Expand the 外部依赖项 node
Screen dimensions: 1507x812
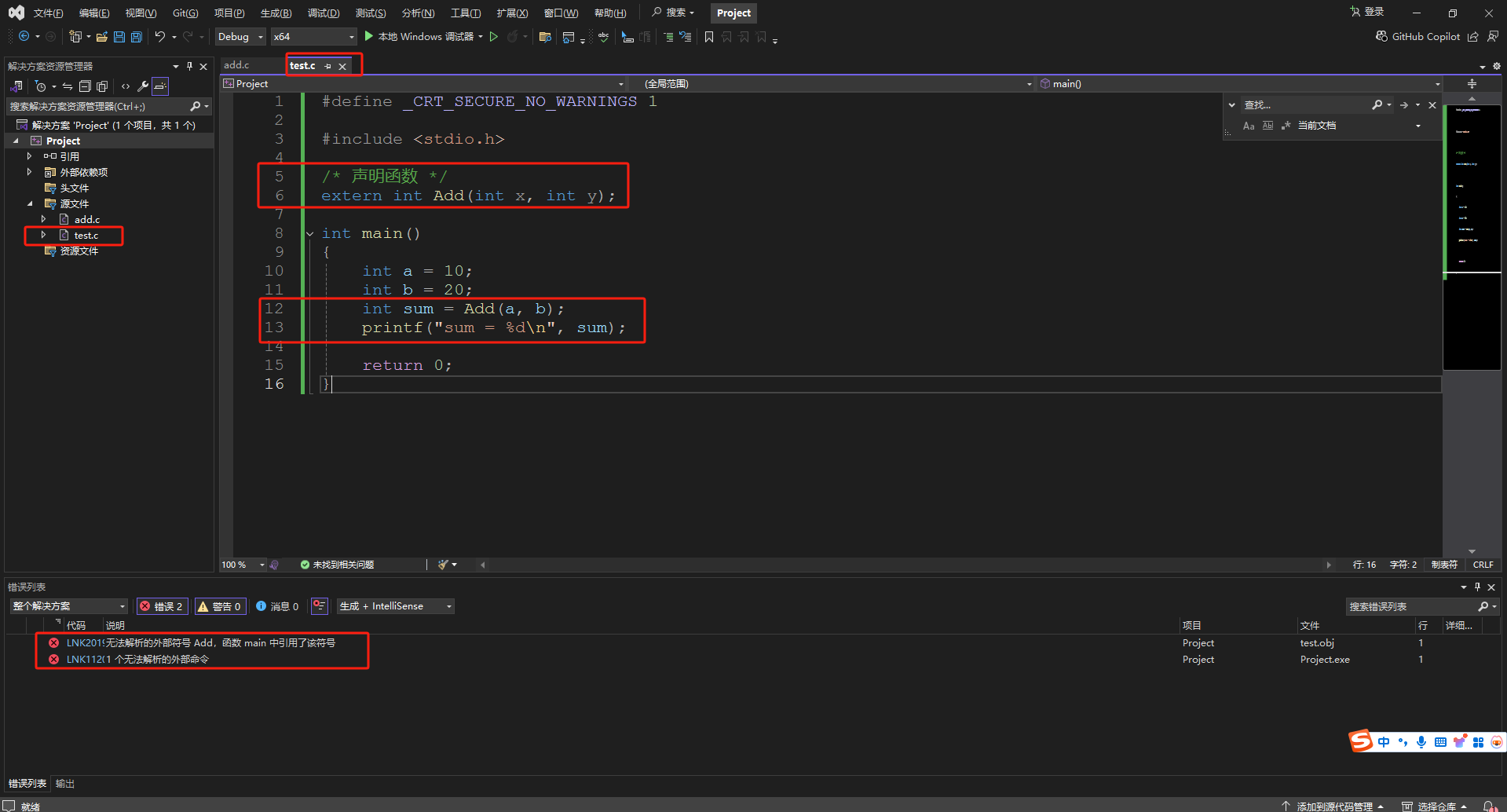29,172
